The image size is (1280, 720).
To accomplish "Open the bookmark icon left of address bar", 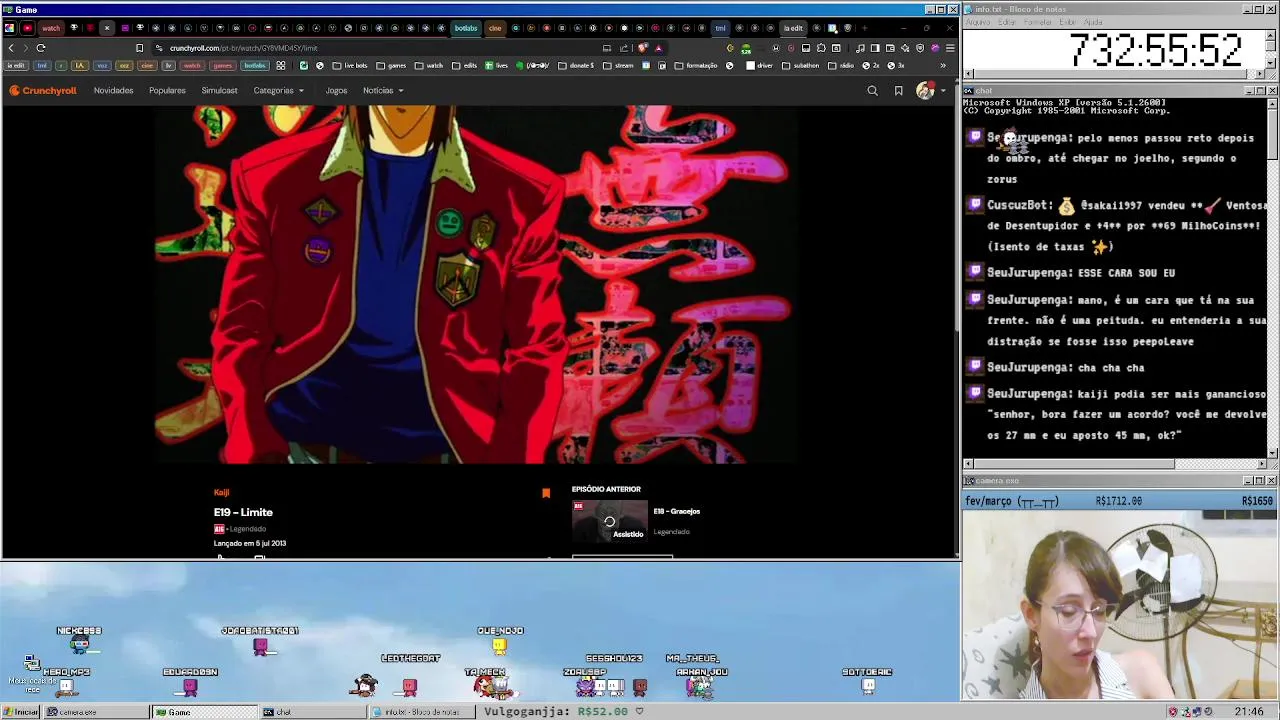I will [139, 48].
